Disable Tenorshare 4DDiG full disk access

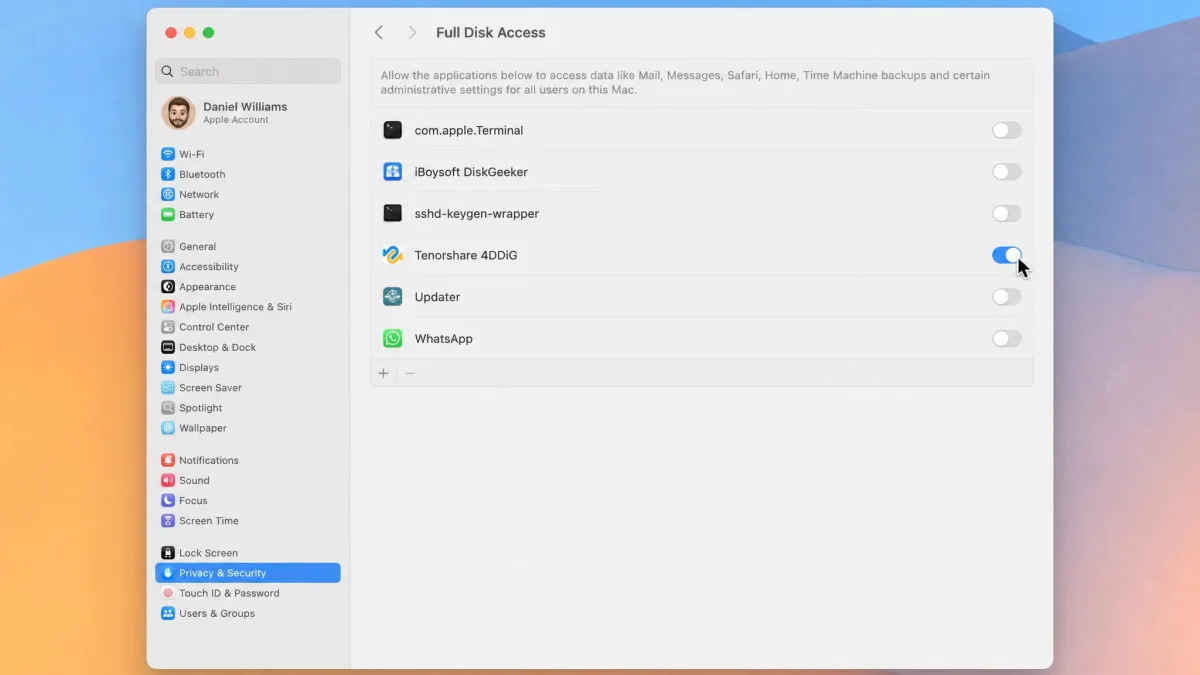tap(1007, 255)
